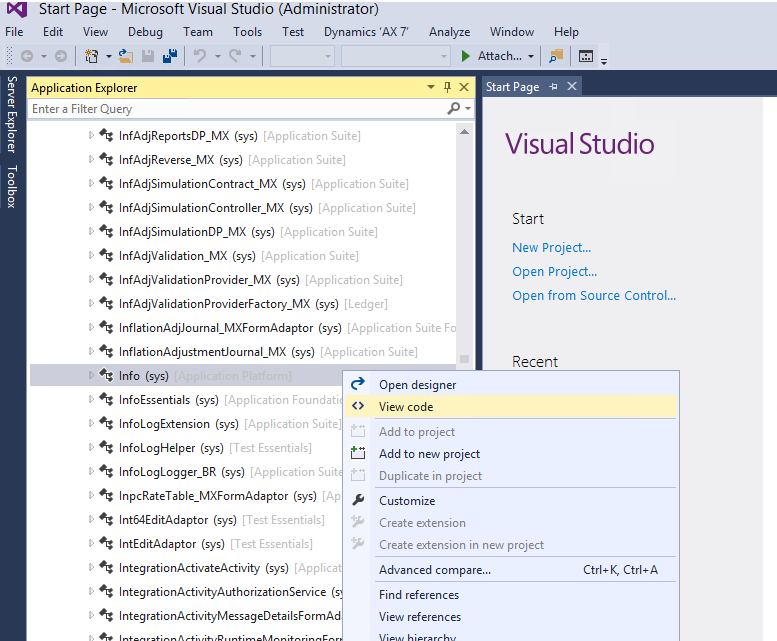Expand the InfoLogHelper tree node
The height and width of the screenshot is (641, 777).
point(92,448)
